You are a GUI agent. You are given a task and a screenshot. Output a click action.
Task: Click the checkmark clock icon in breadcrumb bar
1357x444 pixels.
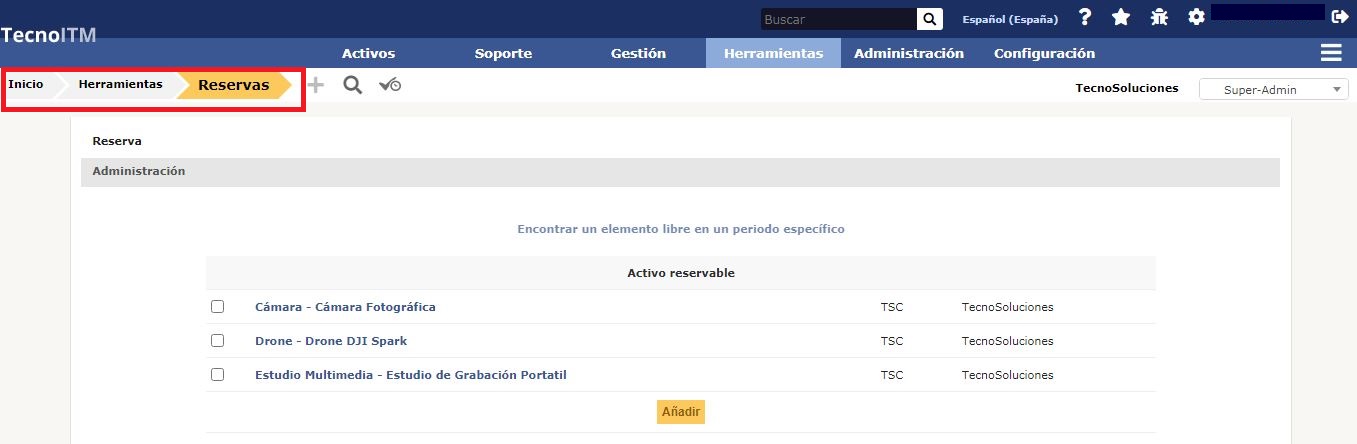390,86
